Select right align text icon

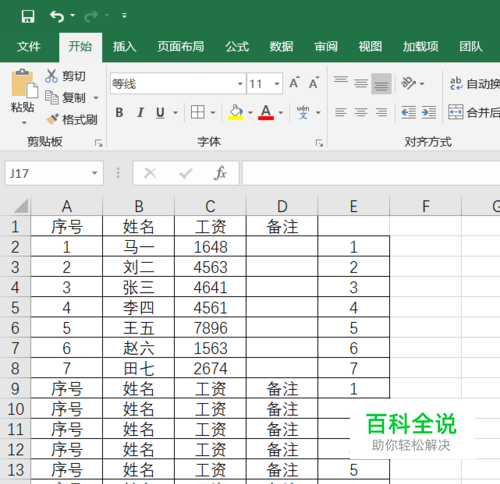(381, 112)
